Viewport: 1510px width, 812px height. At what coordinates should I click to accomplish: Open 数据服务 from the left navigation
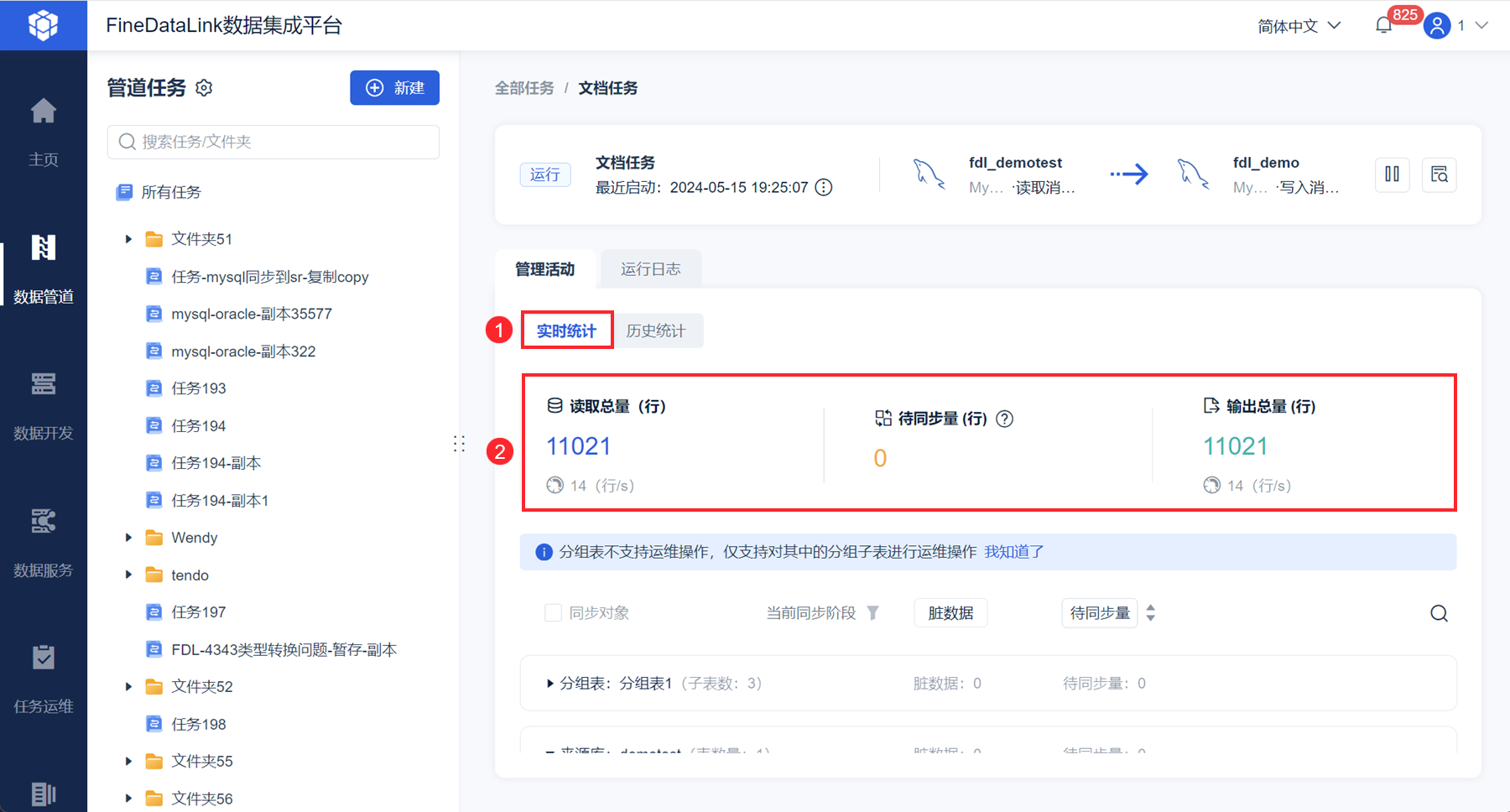click(44, 543)
